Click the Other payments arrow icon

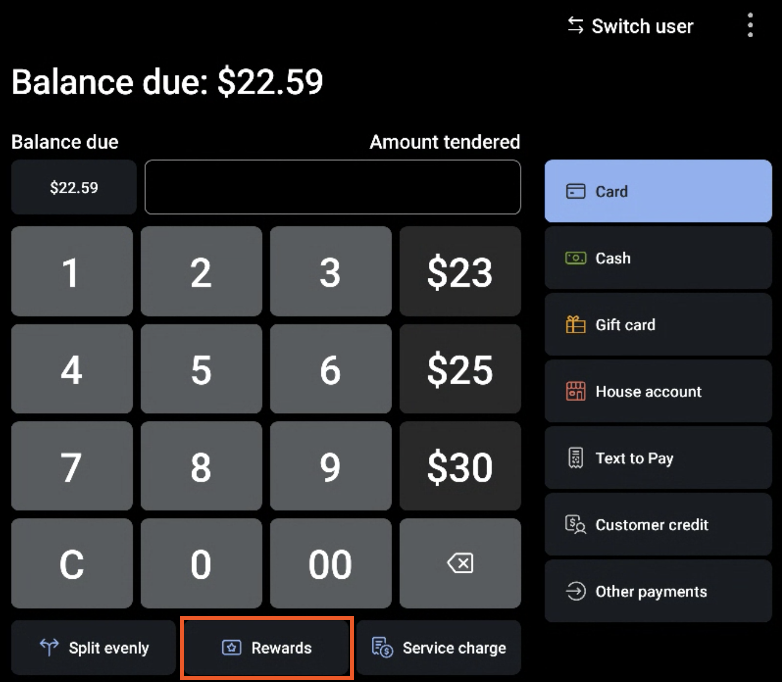[575, 592]
